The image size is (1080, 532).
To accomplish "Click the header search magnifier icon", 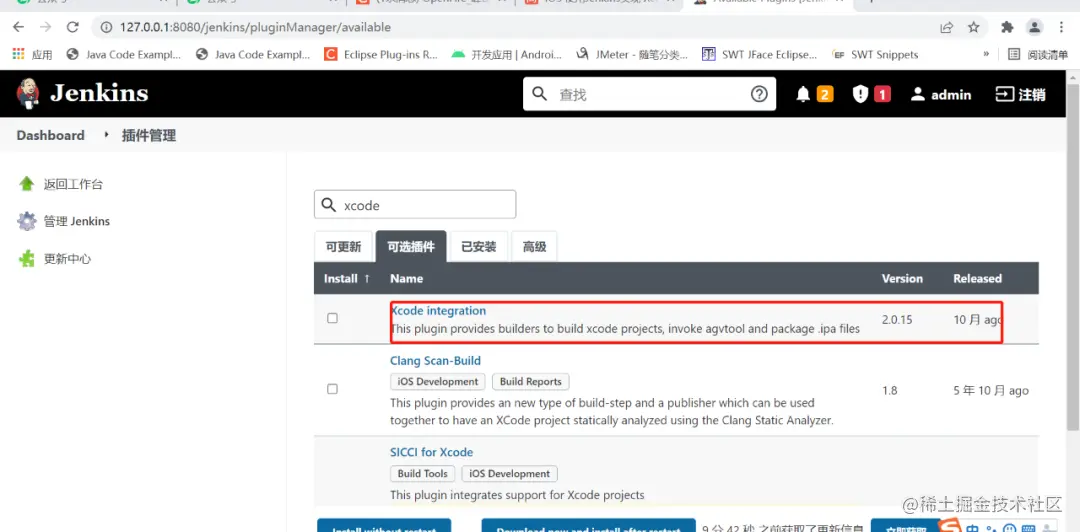I will click(x=540, y=94).
